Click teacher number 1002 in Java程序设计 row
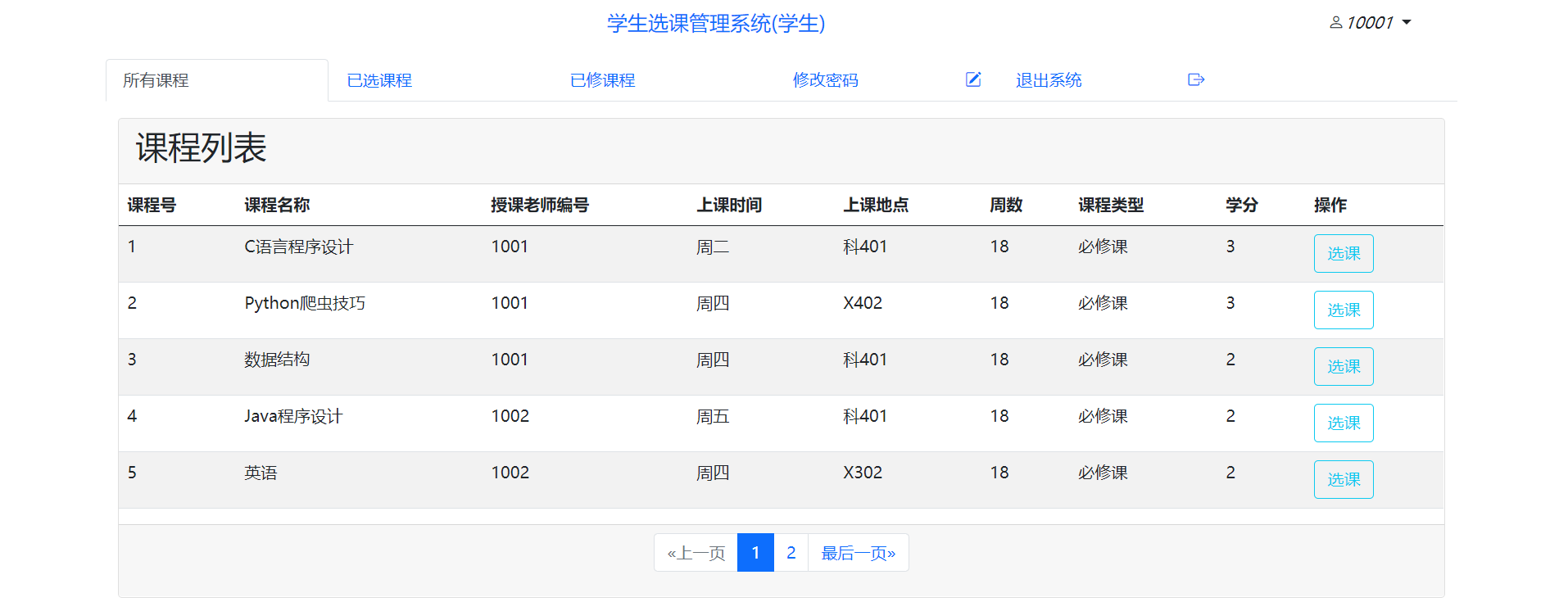The height and width of the screenshot is (602, 1568). click(x=510, y=416)
